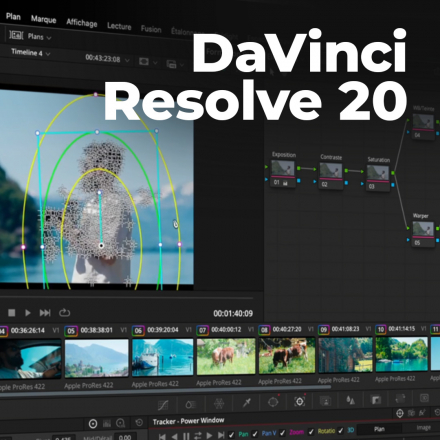440x440 pixels.
Task: Open the Plans dropdown
Action: [39, 37]
